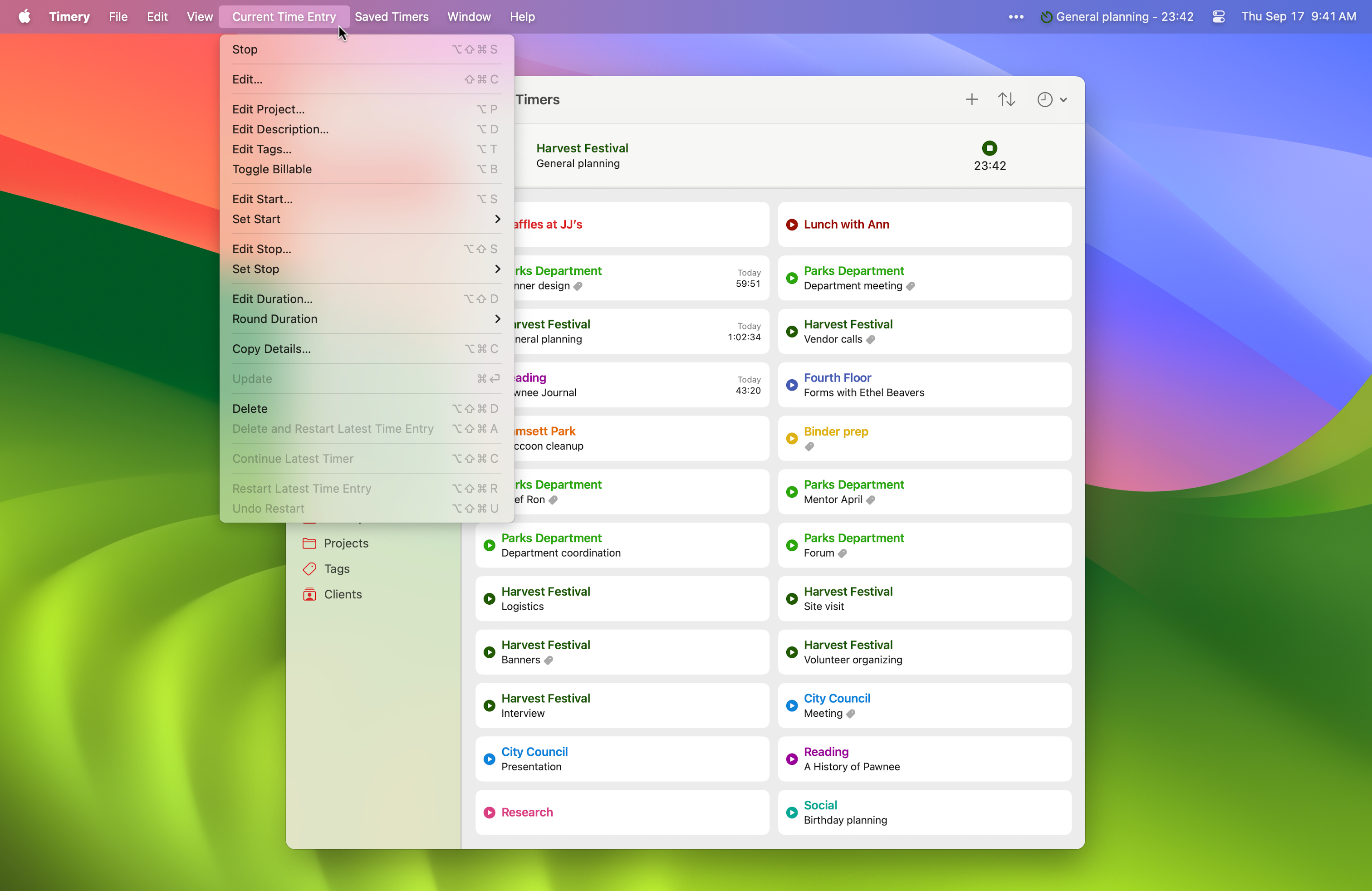Screen dimensions: 1372x891
Task: Open the clock history dropdown in toolbar
Action: pyautogui.click(x=1052, y=100)
